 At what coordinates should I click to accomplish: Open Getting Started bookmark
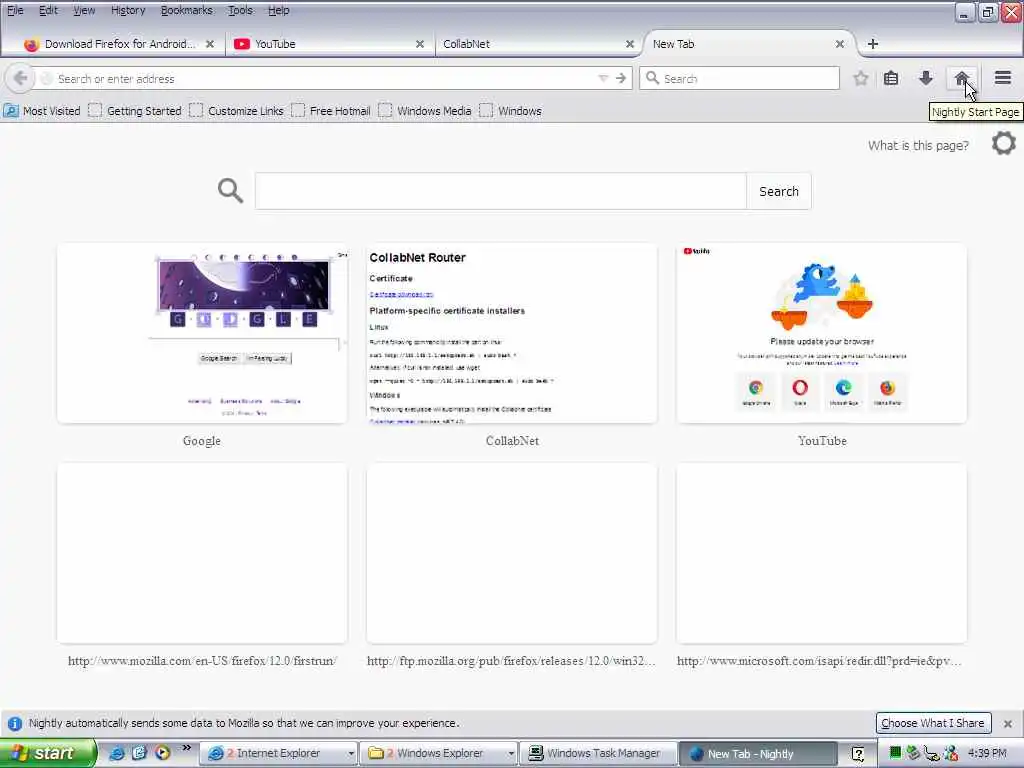135,111
